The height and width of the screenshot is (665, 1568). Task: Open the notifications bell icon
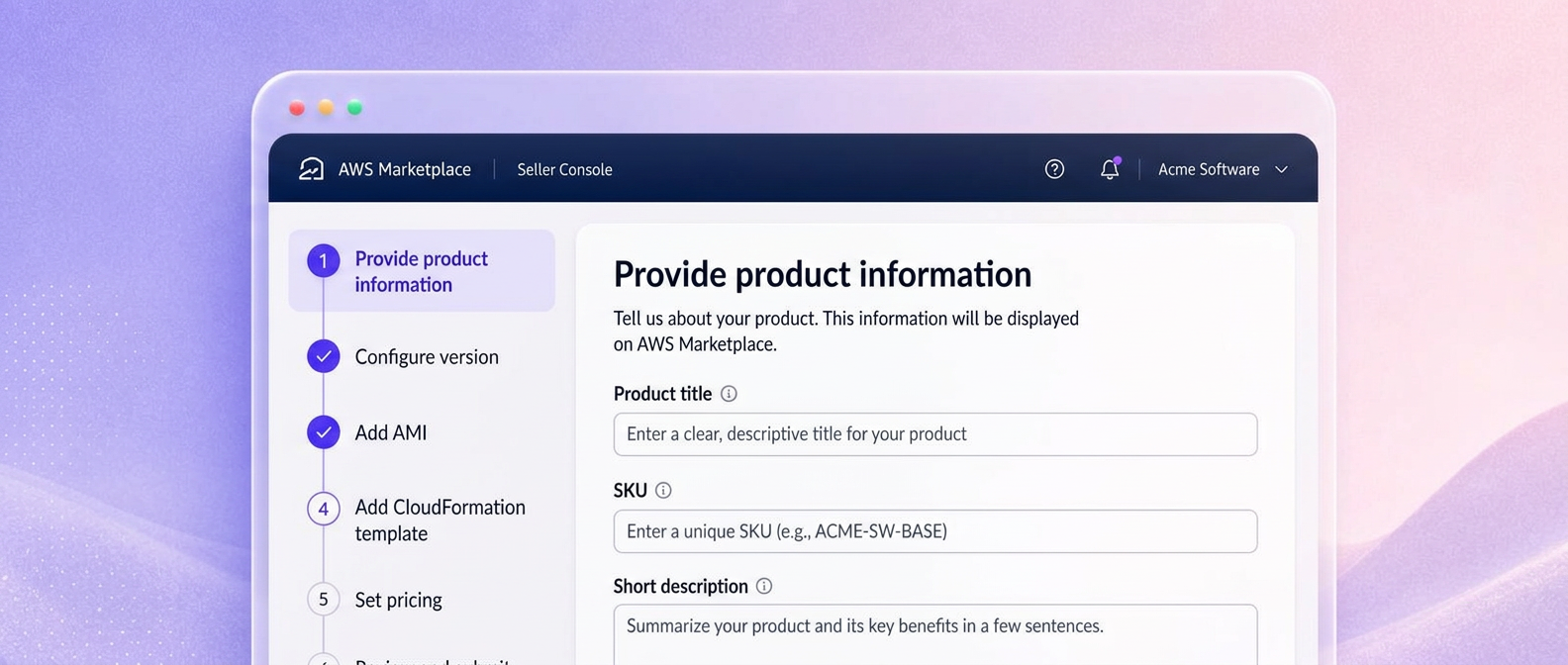[1110, 169]
